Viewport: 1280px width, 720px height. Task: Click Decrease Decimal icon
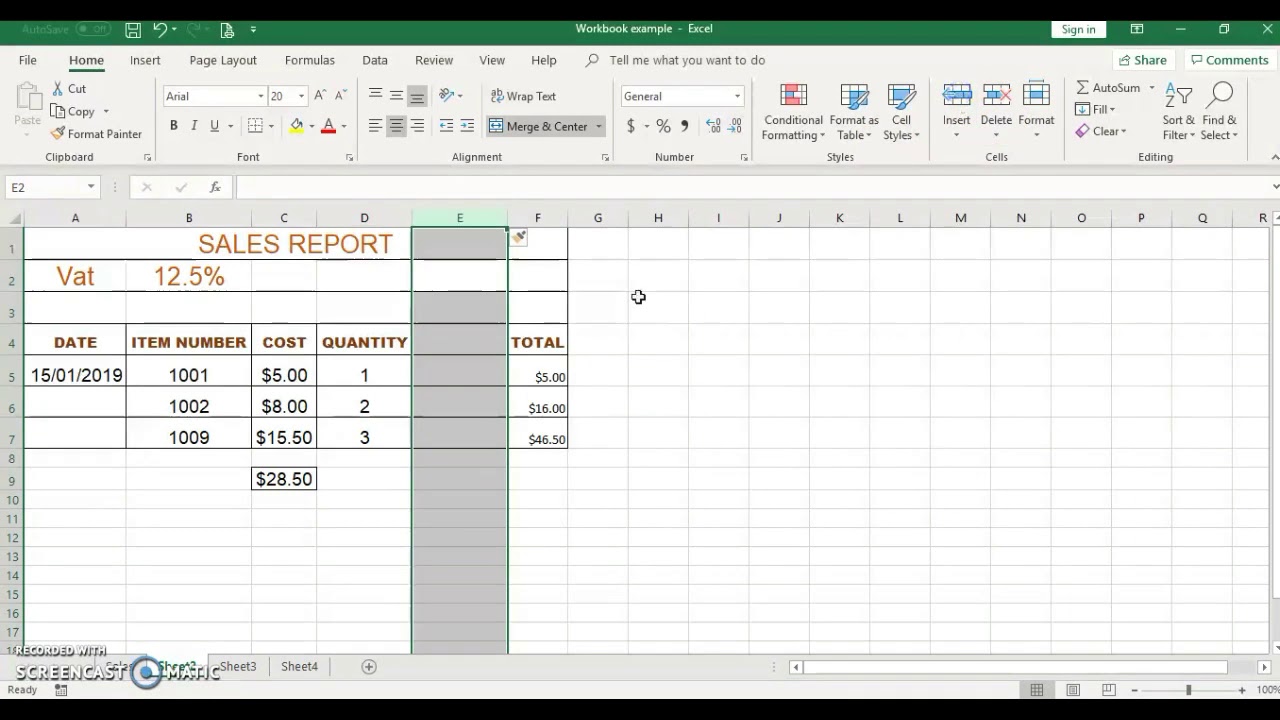pyautogui.click(x=735, y=126)
